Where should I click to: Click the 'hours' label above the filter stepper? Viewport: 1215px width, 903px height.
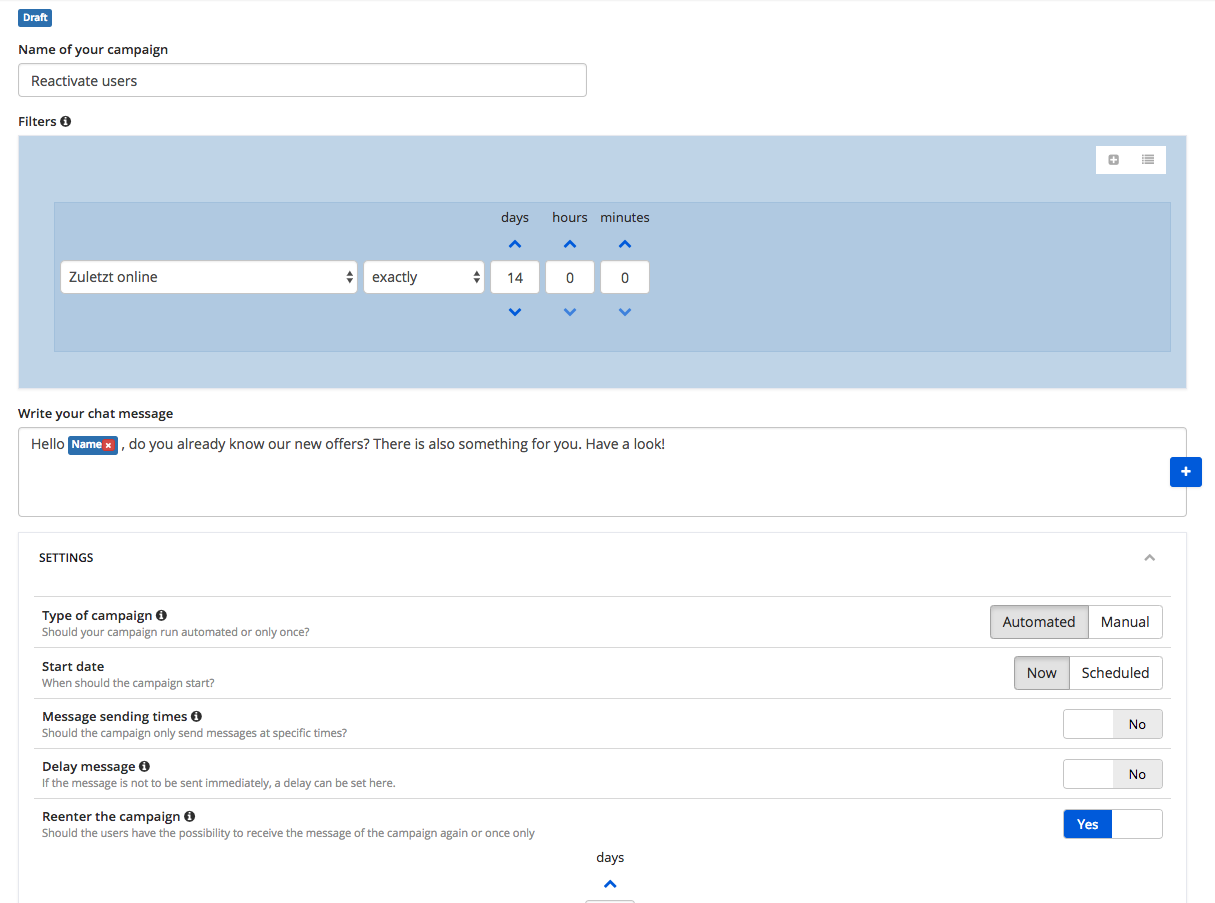570,217
